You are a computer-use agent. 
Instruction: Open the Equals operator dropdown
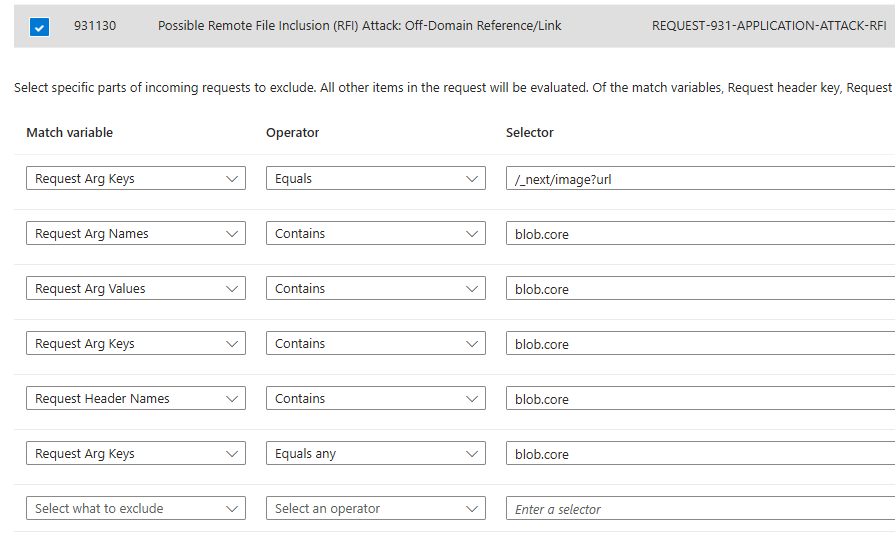click(x=376, y=178)
